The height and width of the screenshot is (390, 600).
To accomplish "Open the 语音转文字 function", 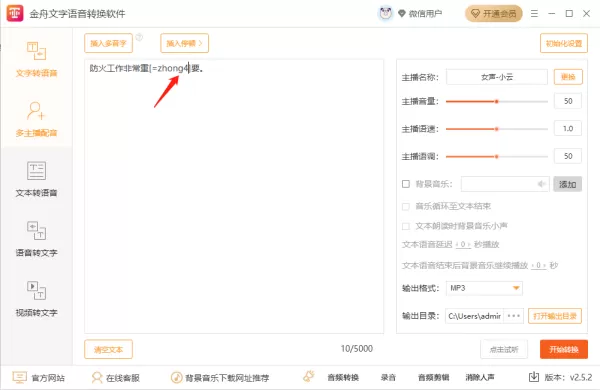I will (36, 239).
